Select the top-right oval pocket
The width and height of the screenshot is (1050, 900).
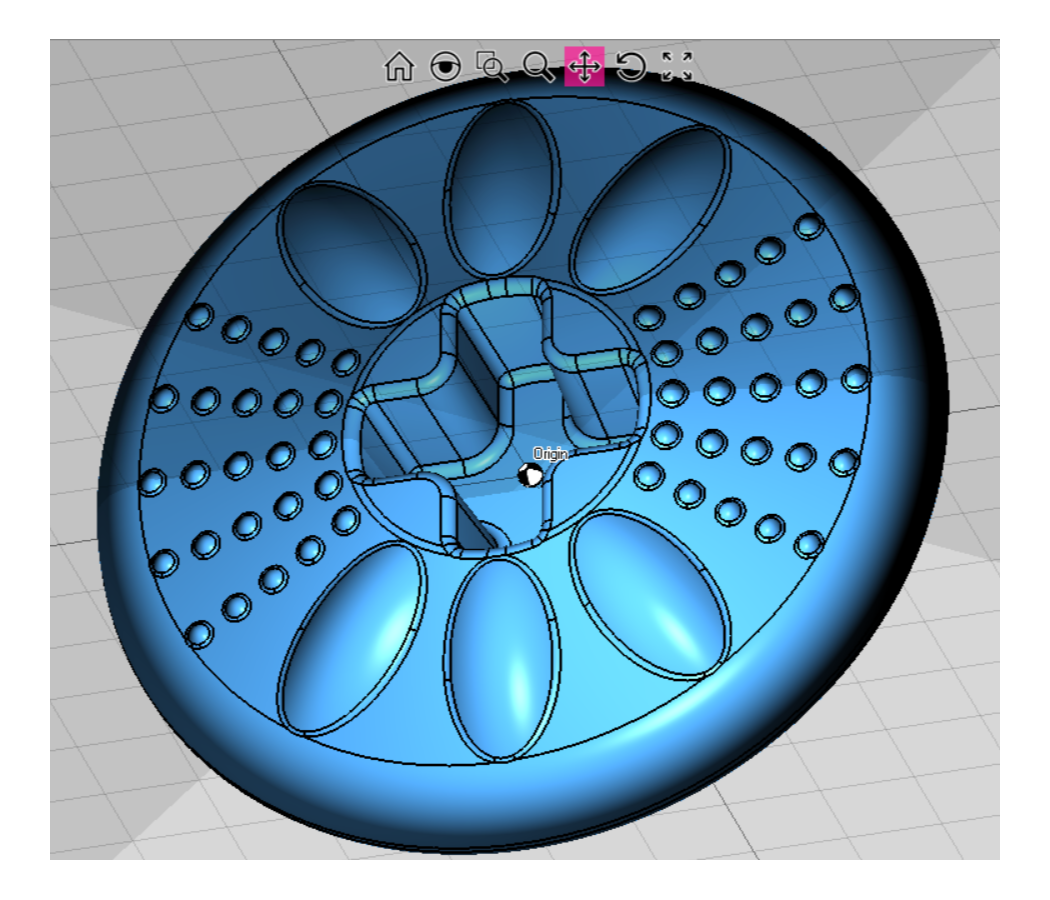click(648, 210)
